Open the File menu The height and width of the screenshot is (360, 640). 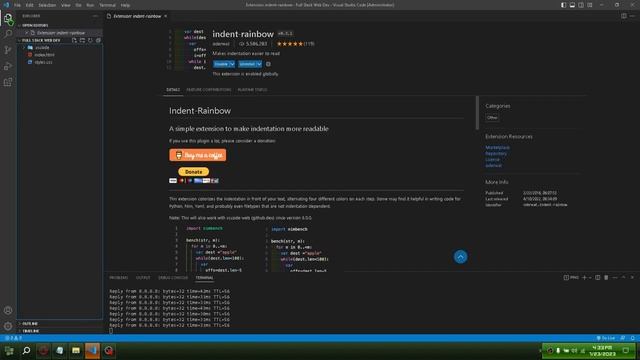coord(18,5)
